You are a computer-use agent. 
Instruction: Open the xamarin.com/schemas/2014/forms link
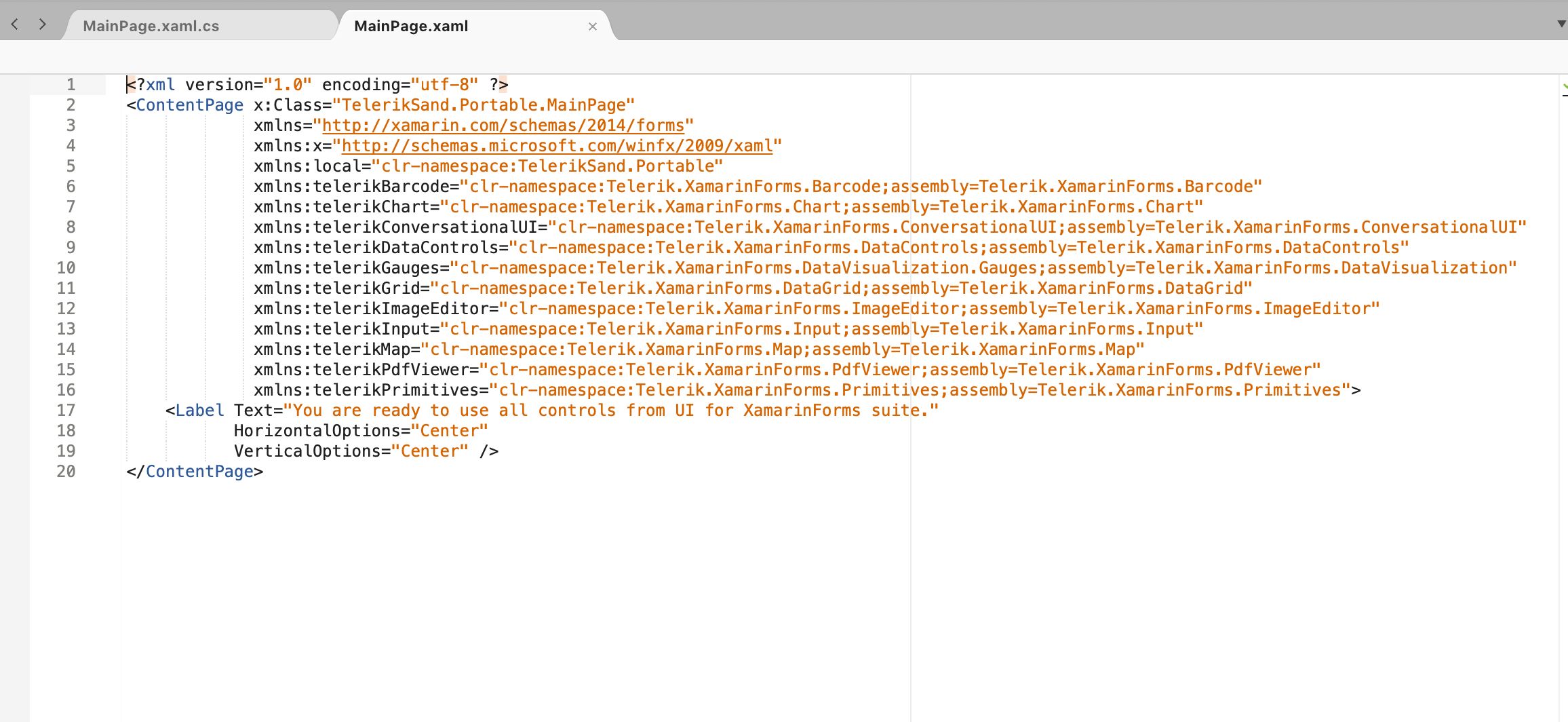click(x=503, y=126)
